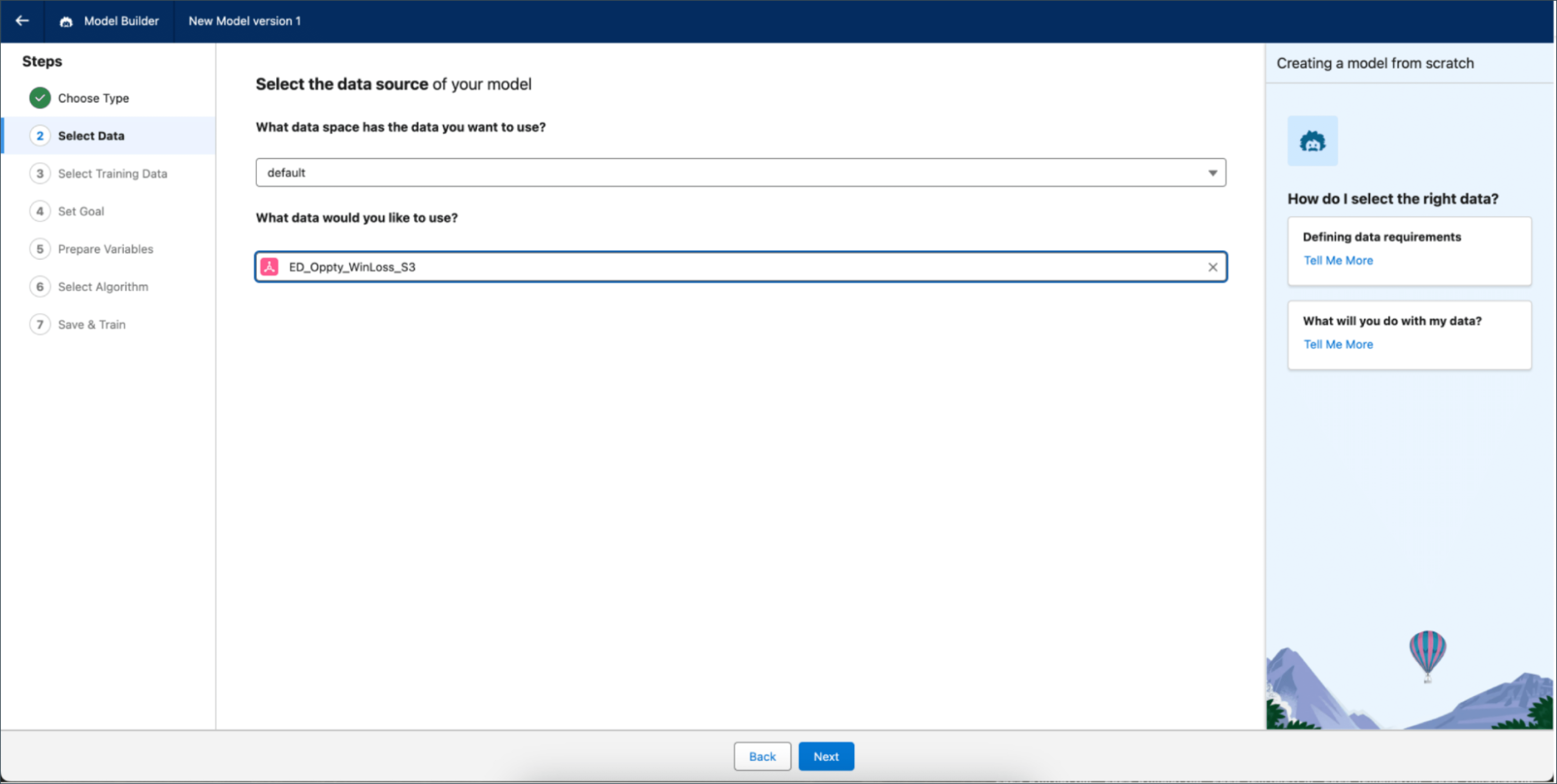Open the Select Training Data step
The image size is (1557, 784).
tap(112, 173)
